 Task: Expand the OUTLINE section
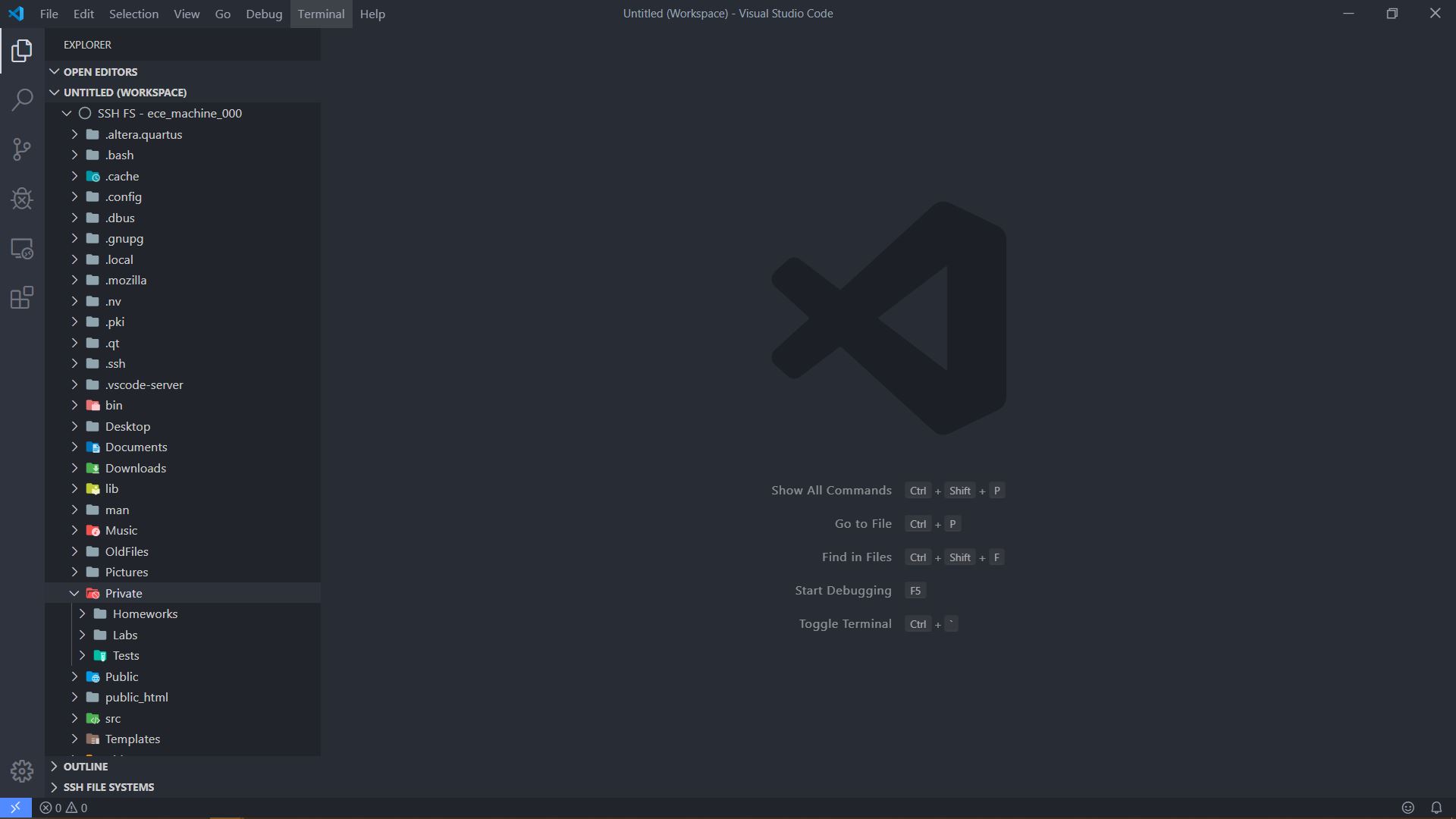[86, 766]
